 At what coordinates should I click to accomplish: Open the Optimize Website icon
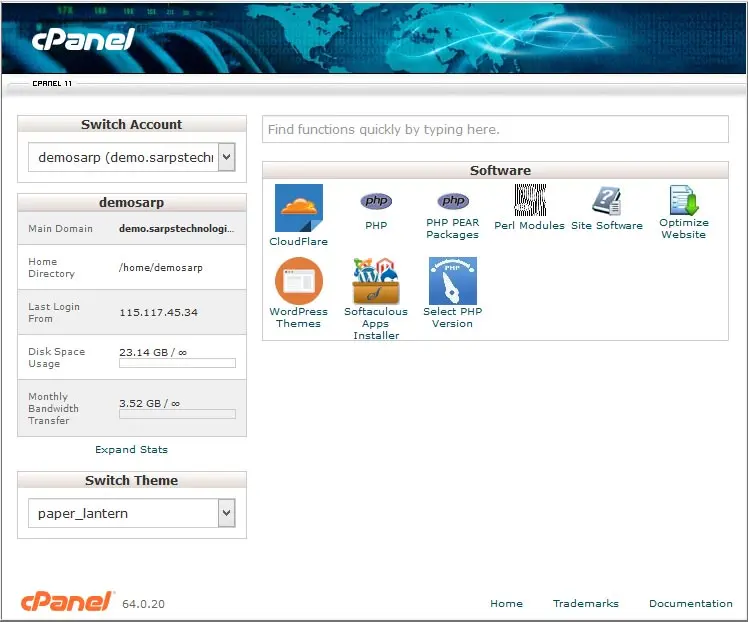coord(684,200)
